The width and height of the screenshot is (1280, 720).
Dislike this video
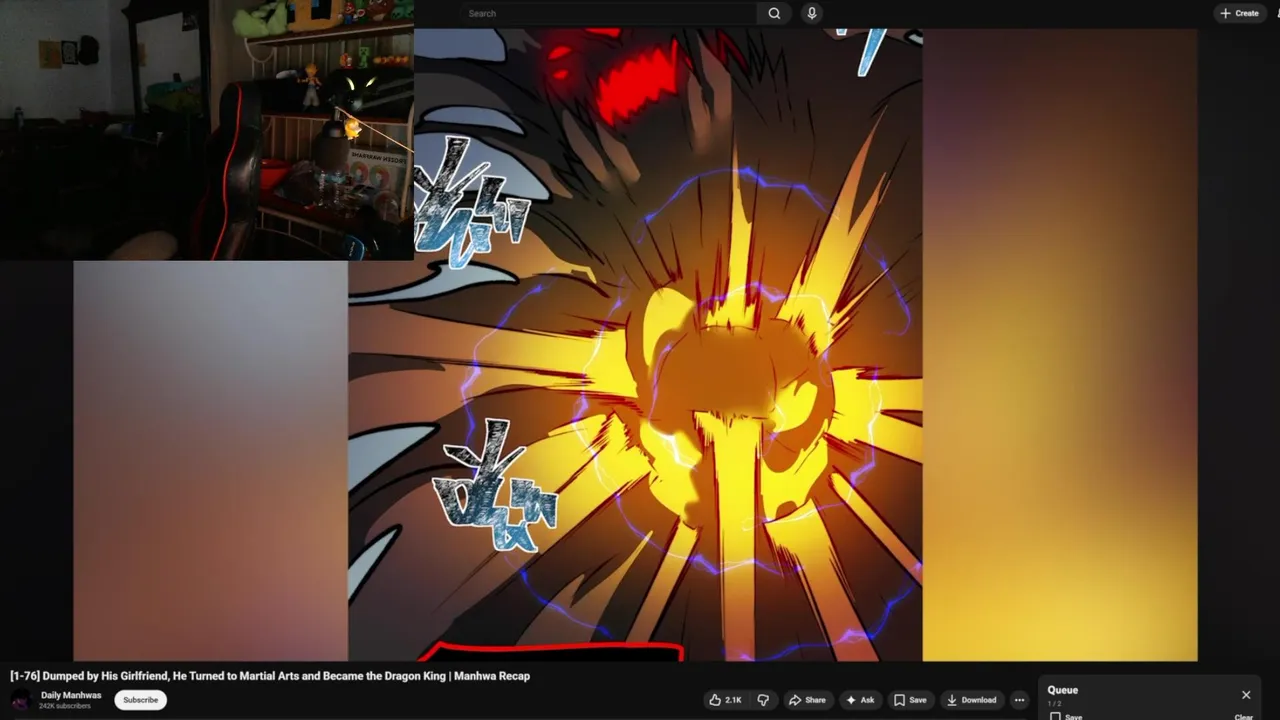coord(763,700)
